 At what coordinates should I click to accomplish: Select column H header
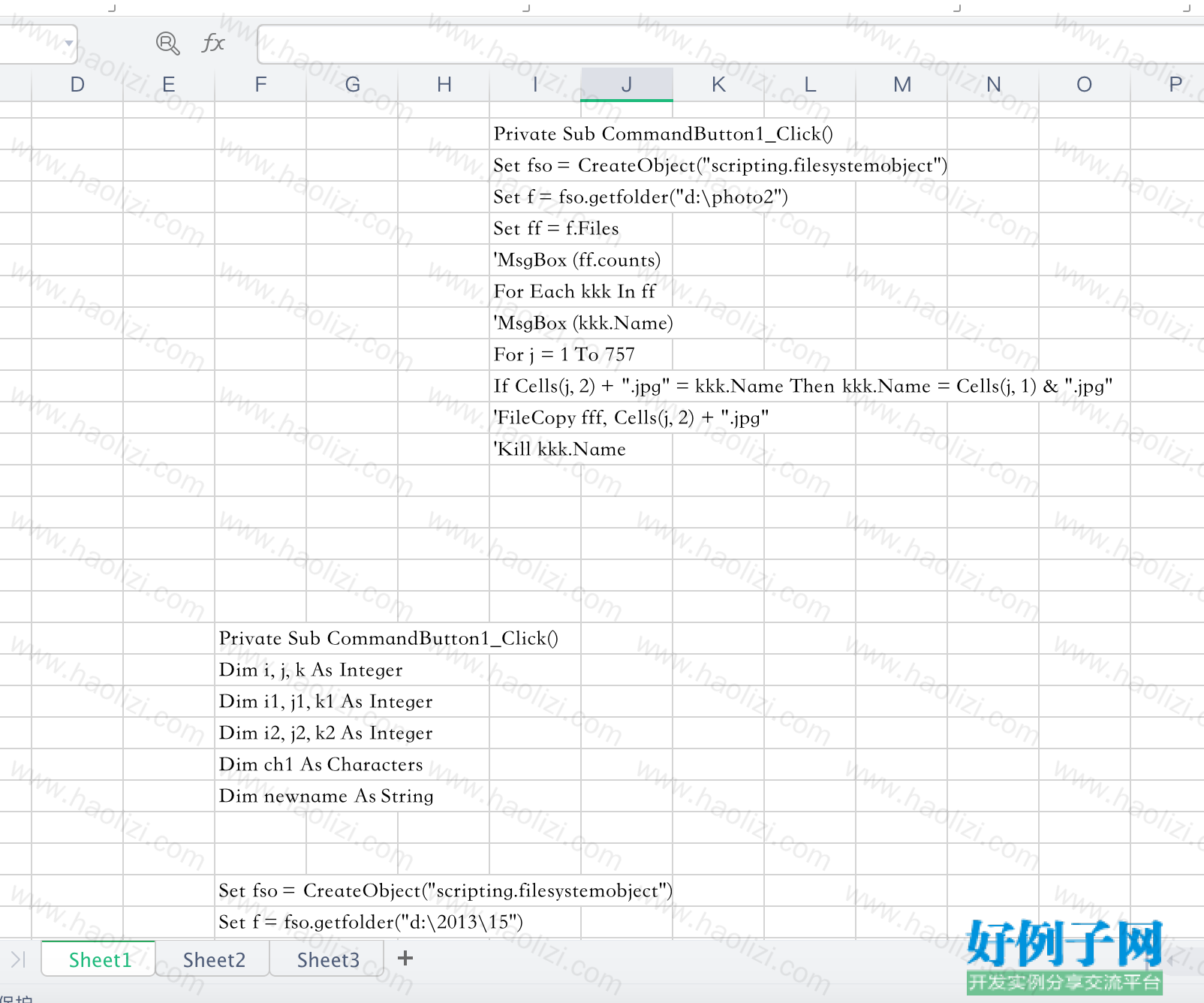444,85
